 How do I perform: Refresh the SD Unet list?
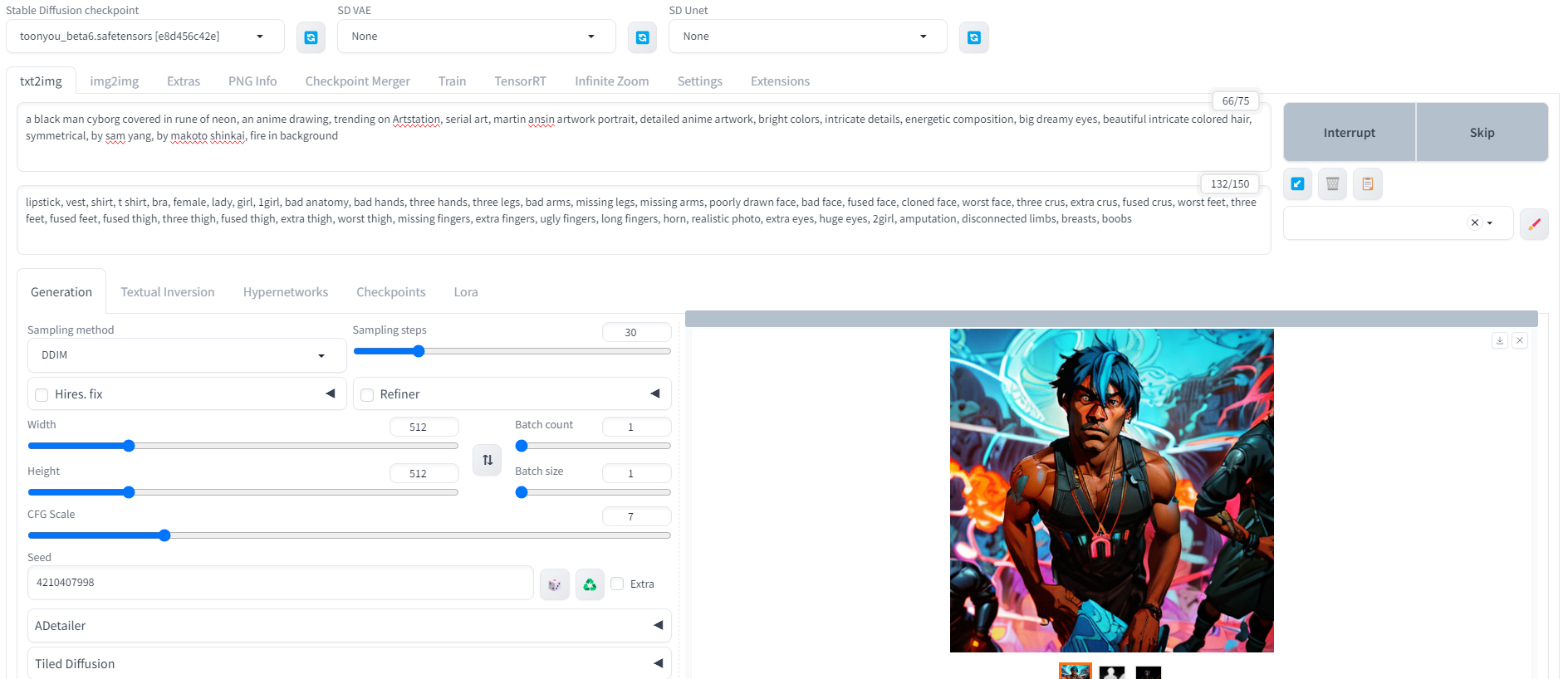pyautogui.click(x=974, y=37)
